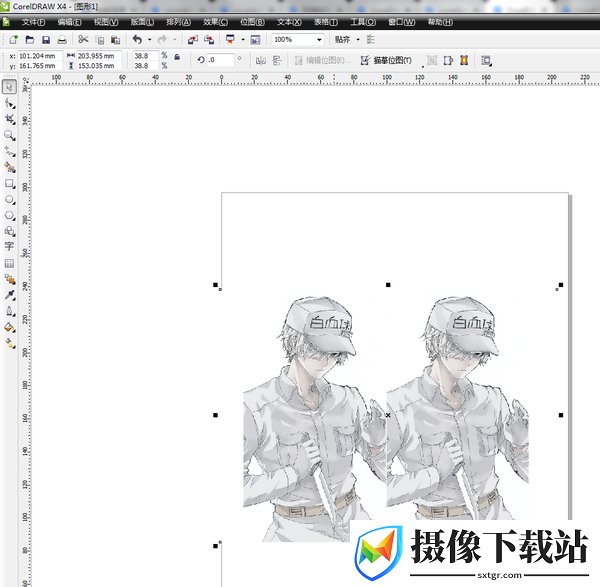The image size is (600, 587).
Task: Open the 工具(O) menu
Action: tap(363, 22)
